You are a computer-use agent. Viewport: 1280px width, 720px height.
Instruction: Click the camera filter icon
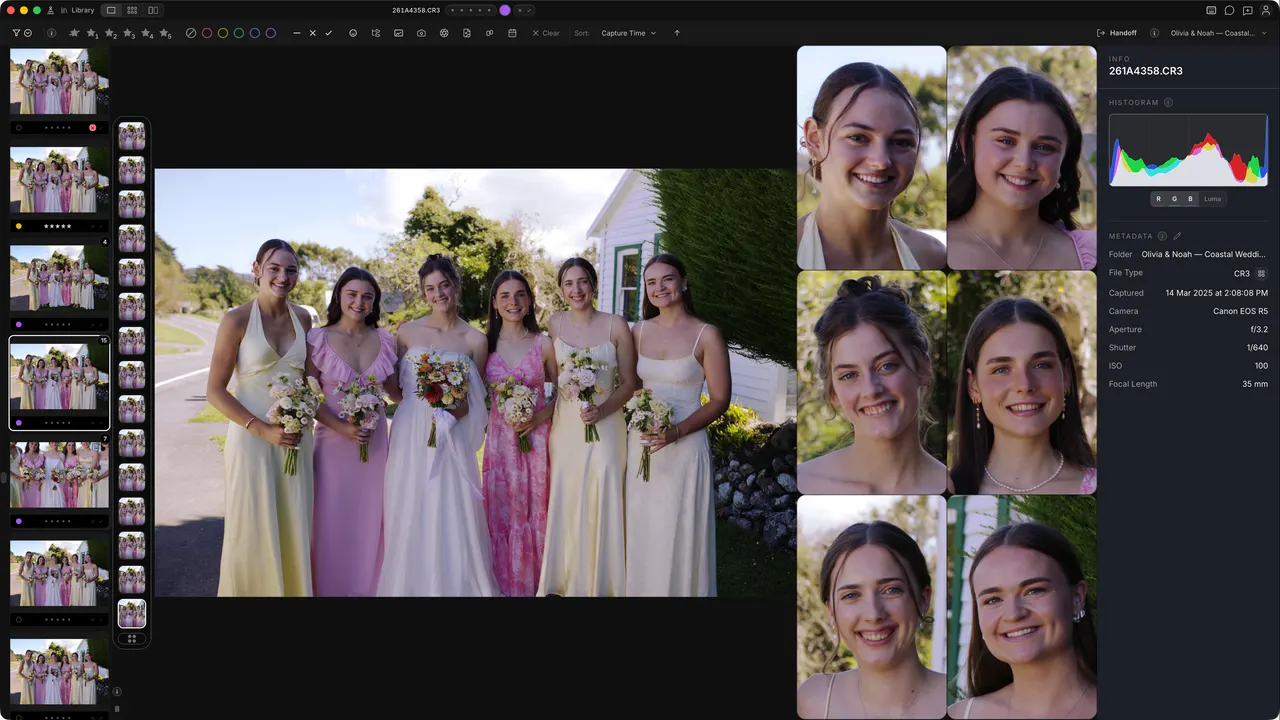click(421, 33)
